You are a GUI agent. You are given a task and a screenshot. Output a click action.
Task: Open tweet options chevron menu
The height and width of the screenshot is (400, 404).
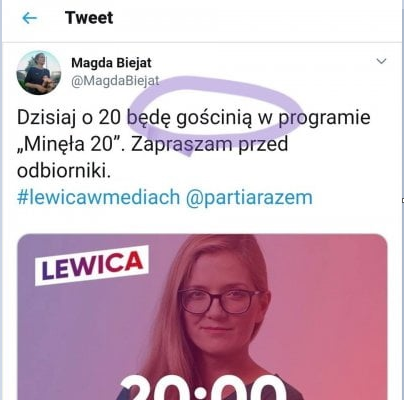381,61
